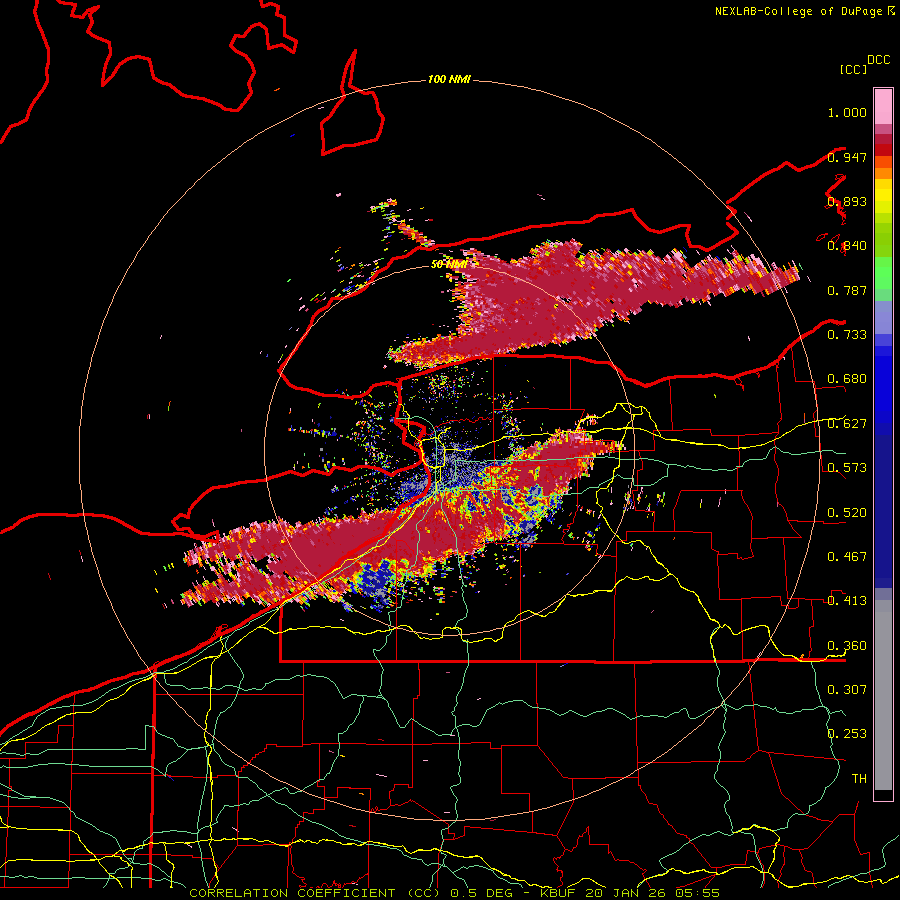The width and height of the screenshot is (900, 900).
Task: Click the 0.627 color scale value
Action: [x=847, y=424]
